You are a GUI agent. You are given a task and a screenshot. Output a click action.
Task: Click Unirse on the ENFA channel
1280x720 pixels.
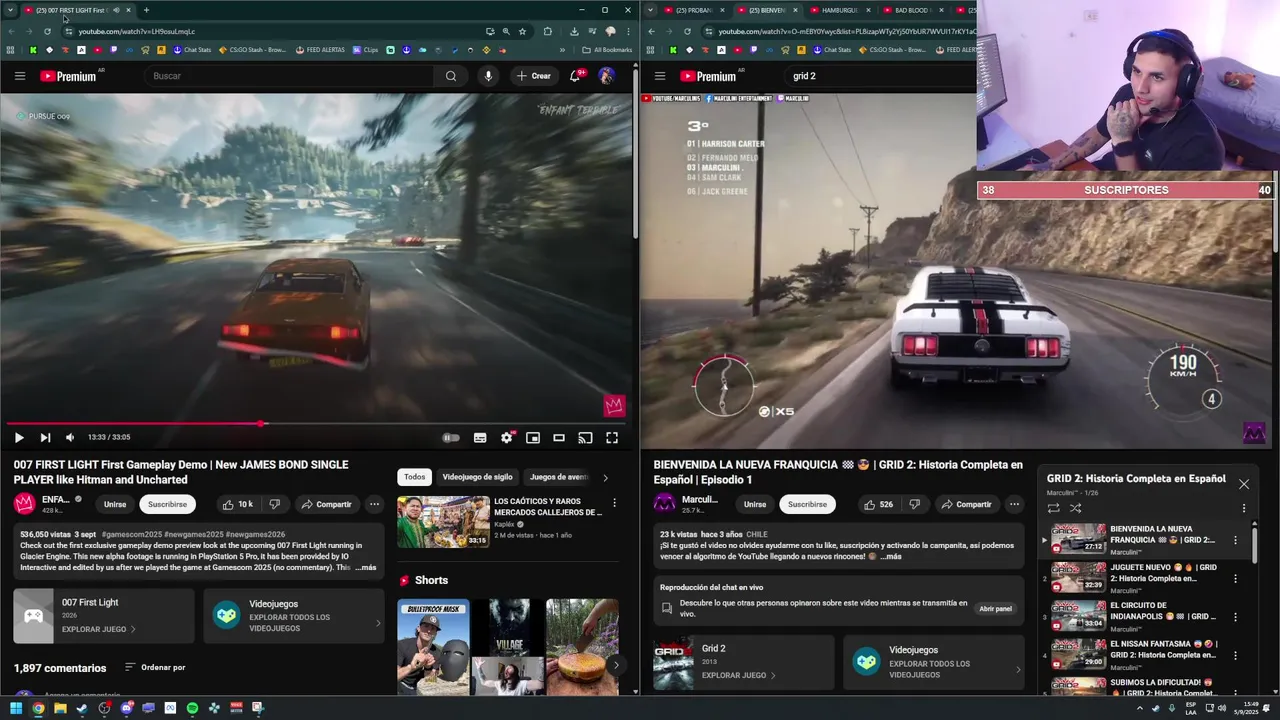pos(115,504)
